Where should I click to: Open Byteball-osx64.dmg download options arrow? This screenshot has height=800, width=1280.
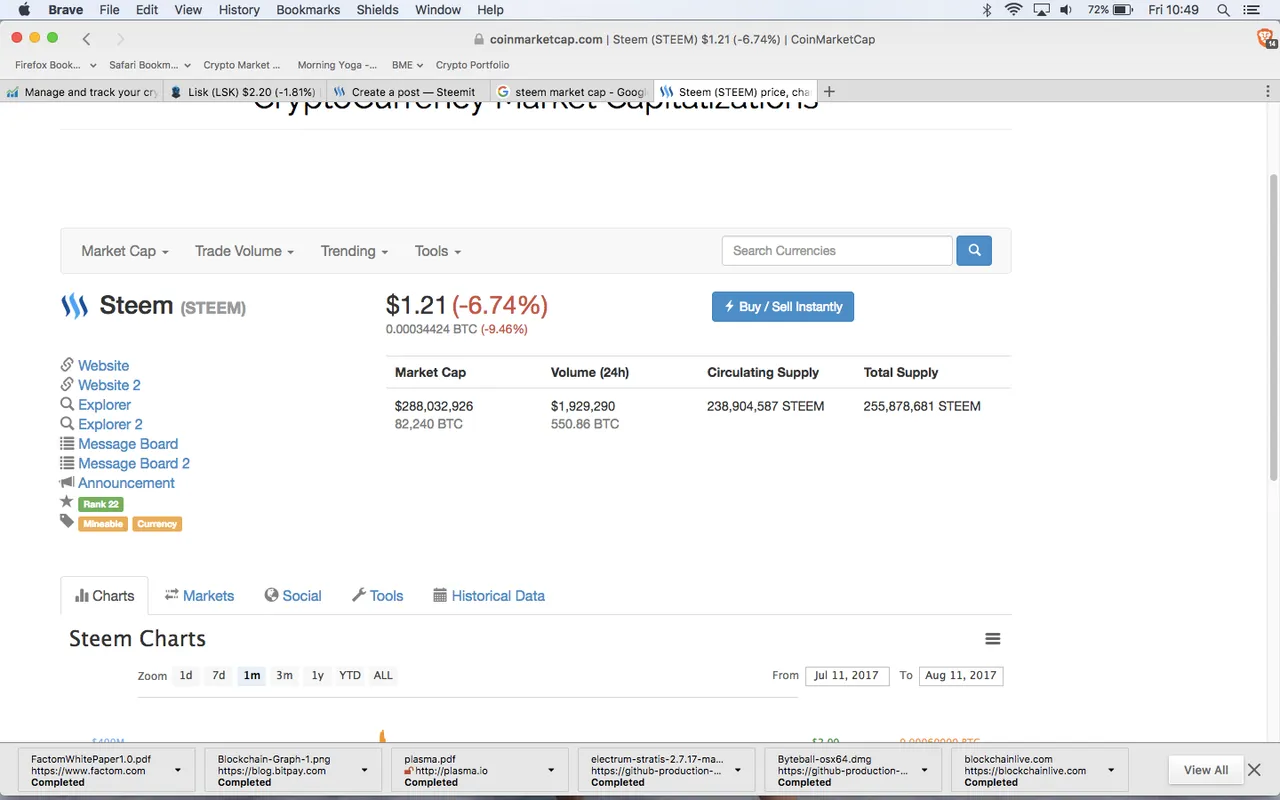point(924,770)
